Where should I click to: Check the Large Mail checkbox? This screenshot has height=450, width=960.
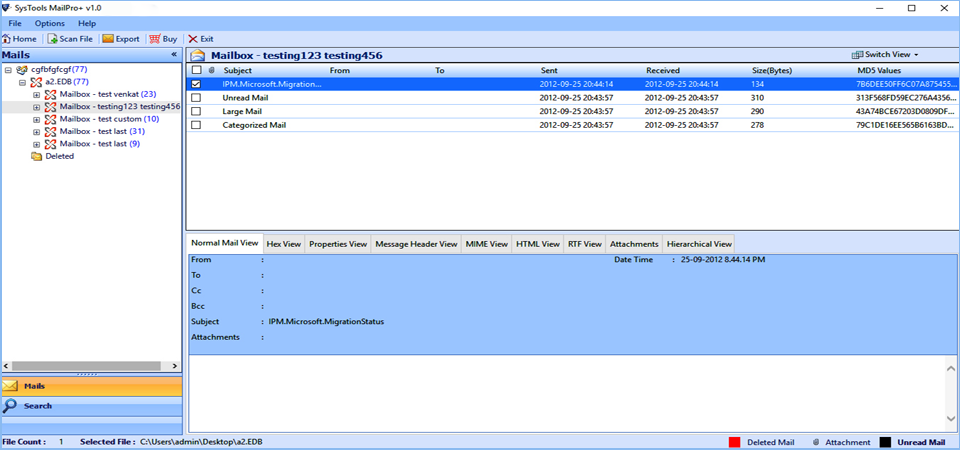coord(197,111)
